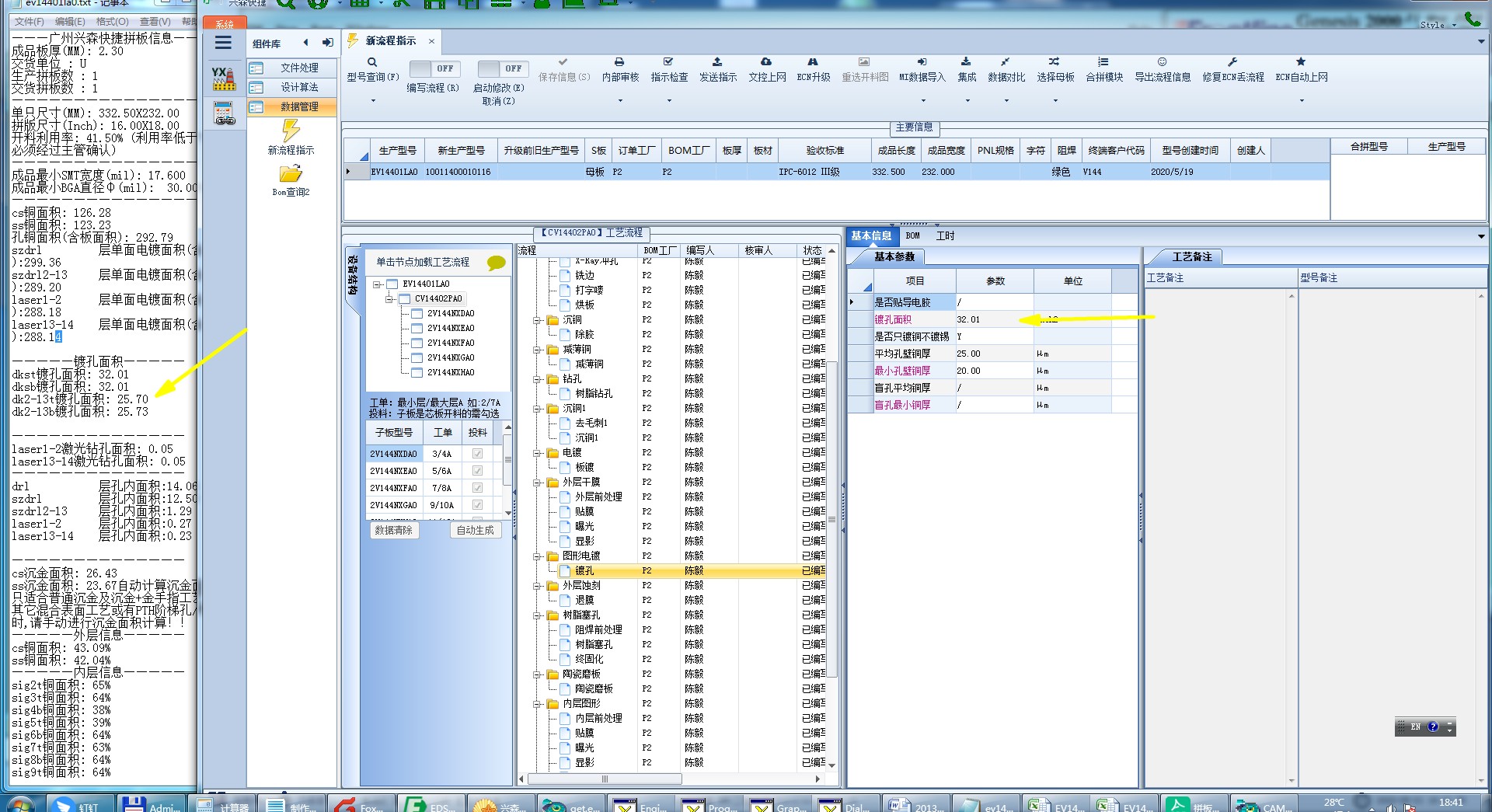Click the 指示检查 checkmark icon
1492x812 pixels.
(x=668, y=61)
